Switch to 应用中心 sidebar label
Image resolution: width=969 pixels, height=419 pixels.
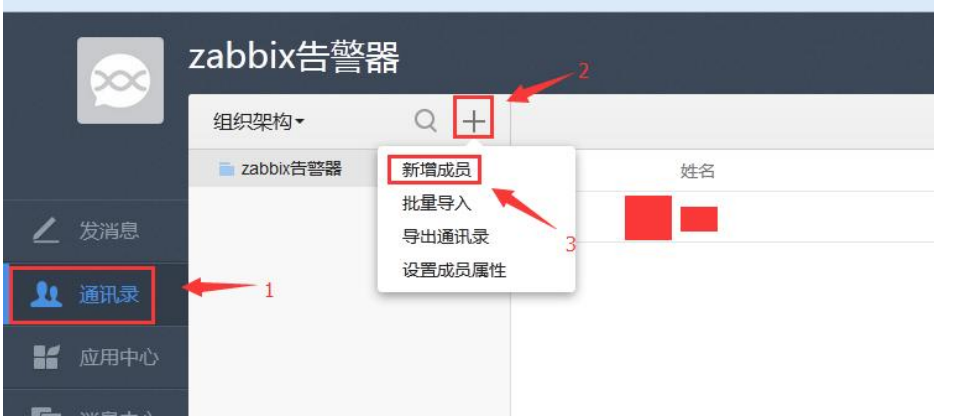(118, 358)
